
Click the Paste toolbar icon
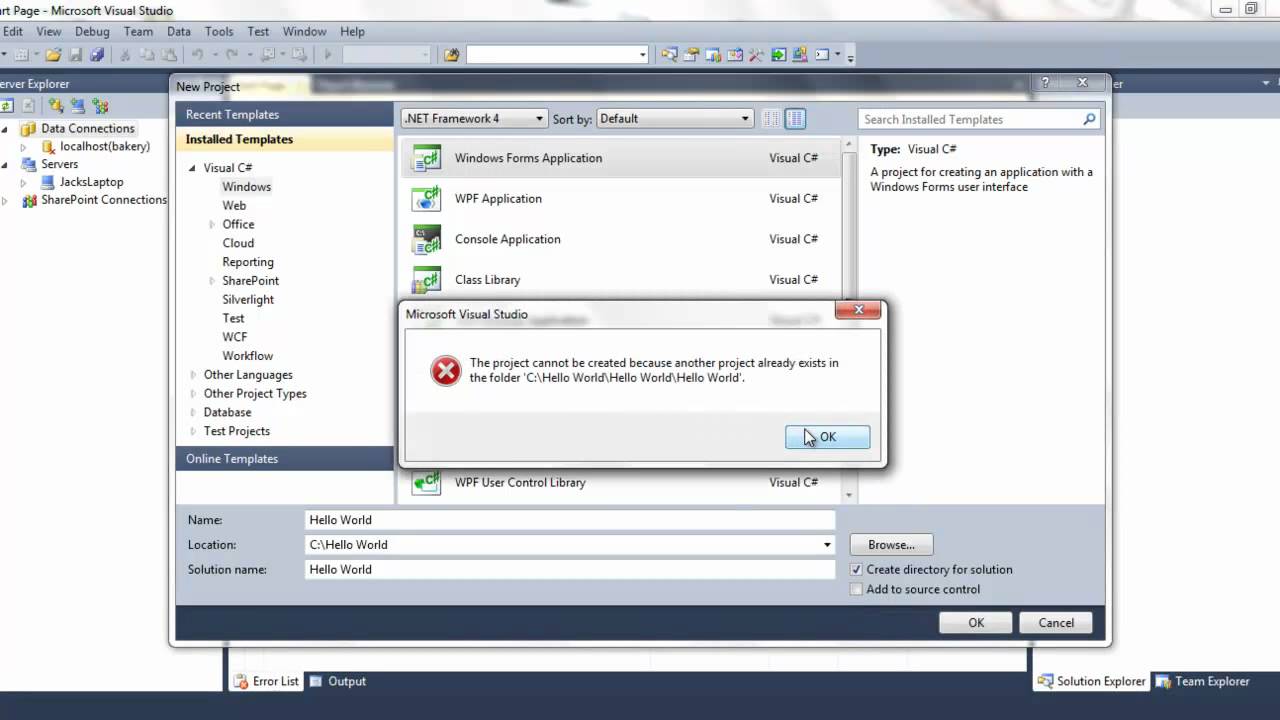168,55
